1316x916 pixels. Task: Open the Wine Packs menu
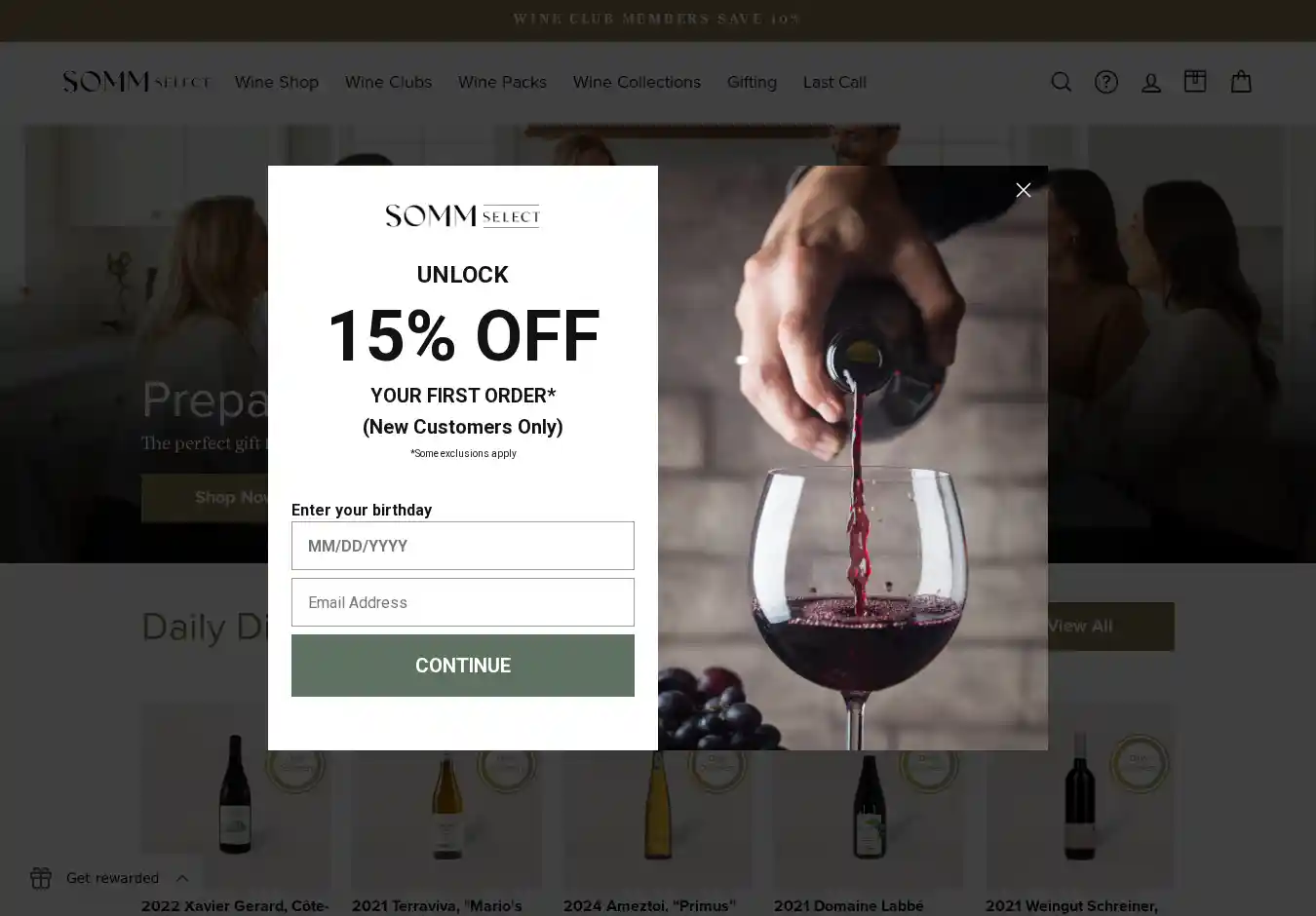pos(502,82)
